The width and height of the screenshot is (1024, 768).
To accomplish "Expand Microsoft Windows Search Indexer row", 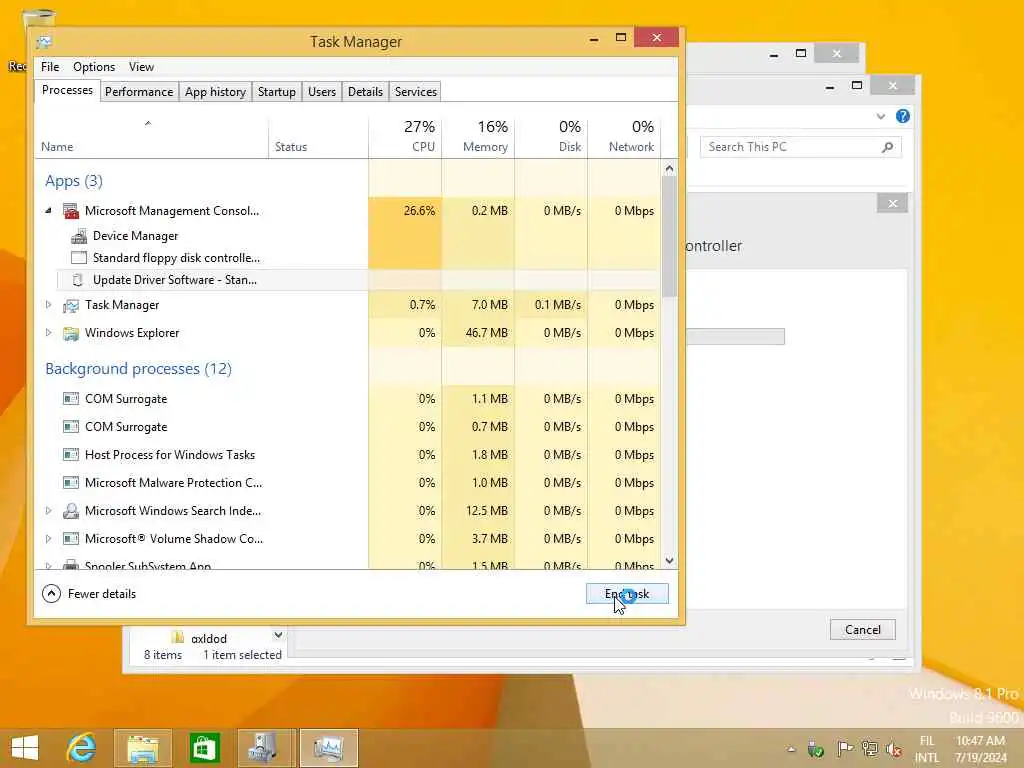I will click(48, 511).
